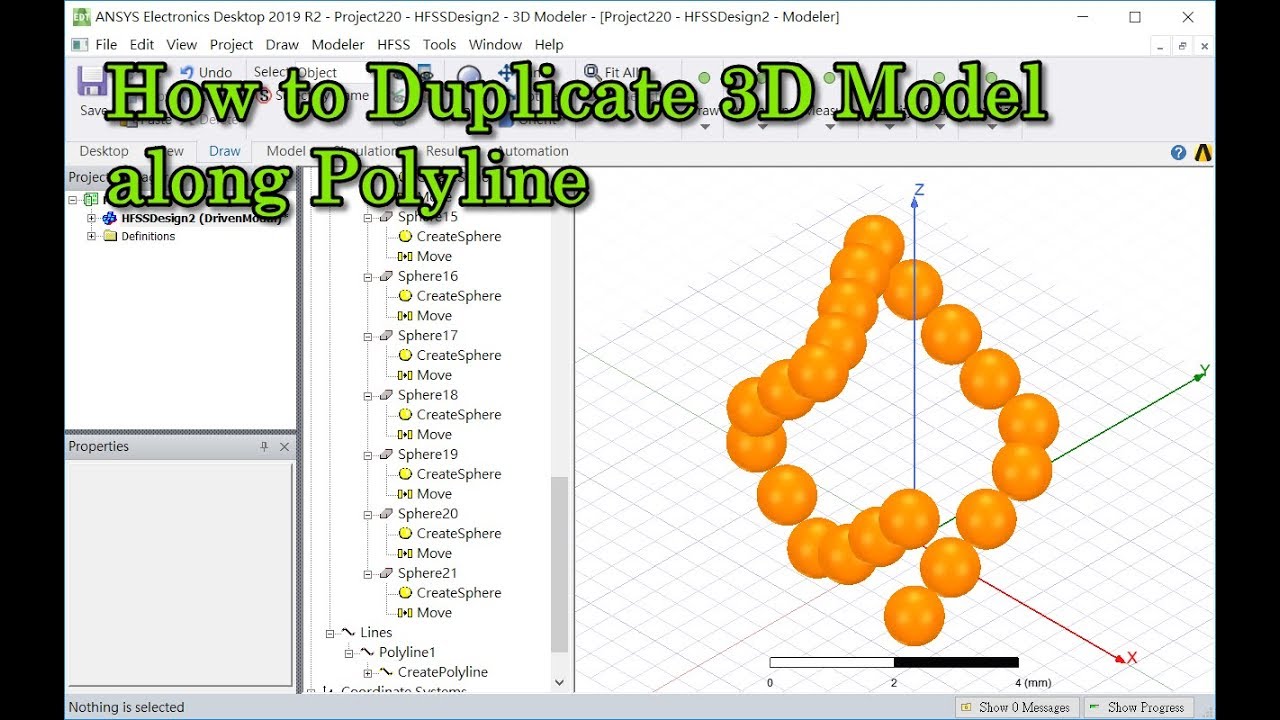This screenshot has width=1280, height=720.
Task: Open the File menu
Action: point(106,45)
